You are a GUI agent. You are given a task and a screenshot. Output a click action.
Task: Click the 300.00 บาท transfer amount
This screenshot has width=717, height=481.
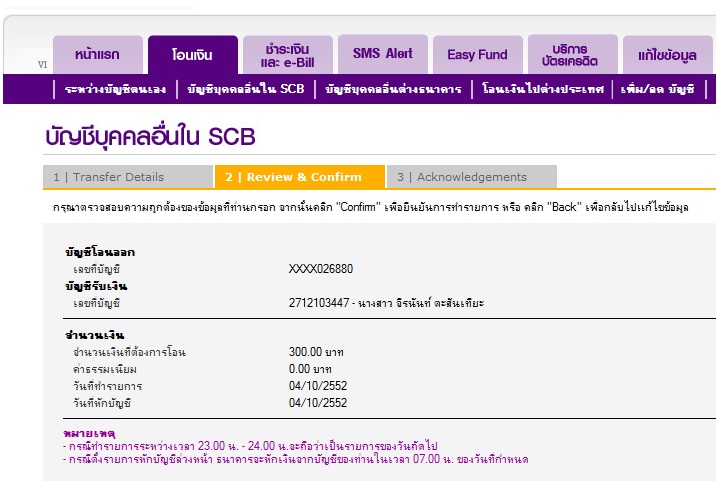[x=316, y=352]
